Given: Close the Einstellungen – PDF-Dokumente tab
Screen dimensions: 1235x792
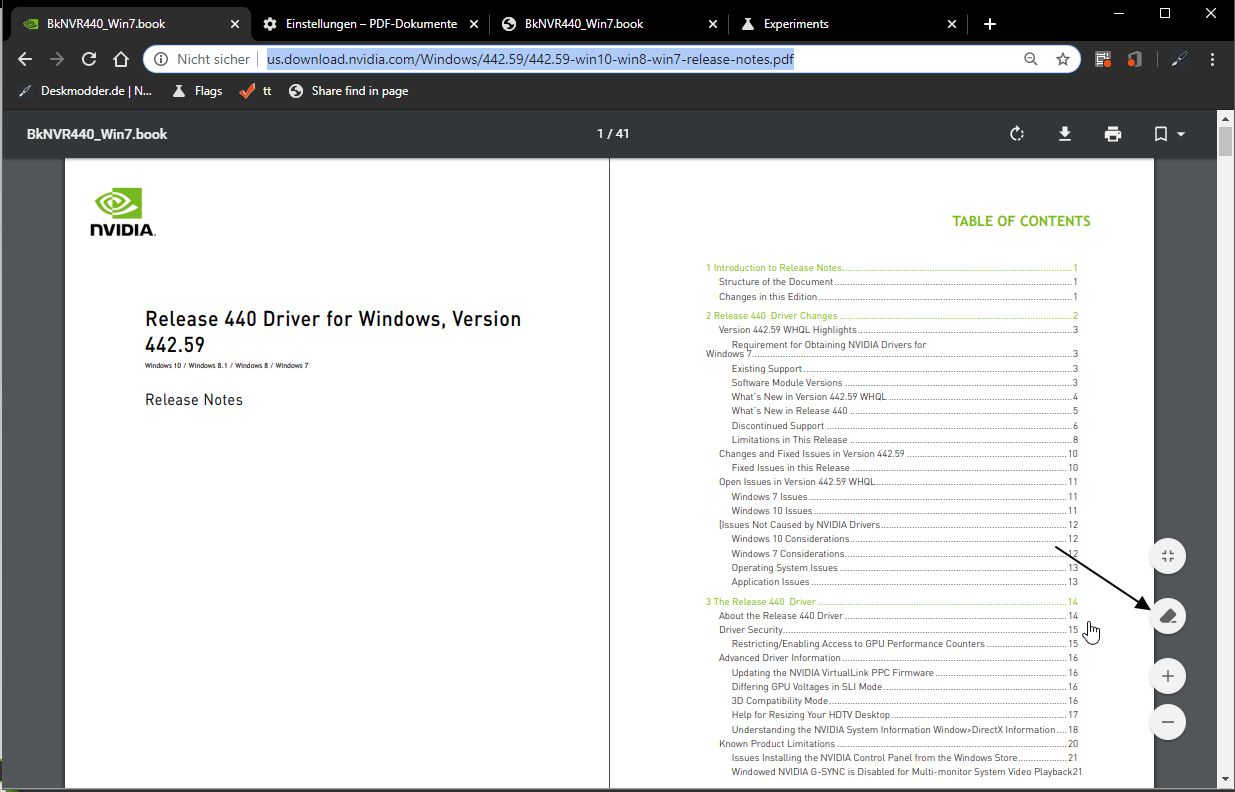Looking at the screenshot, I should tap(475, 24).
